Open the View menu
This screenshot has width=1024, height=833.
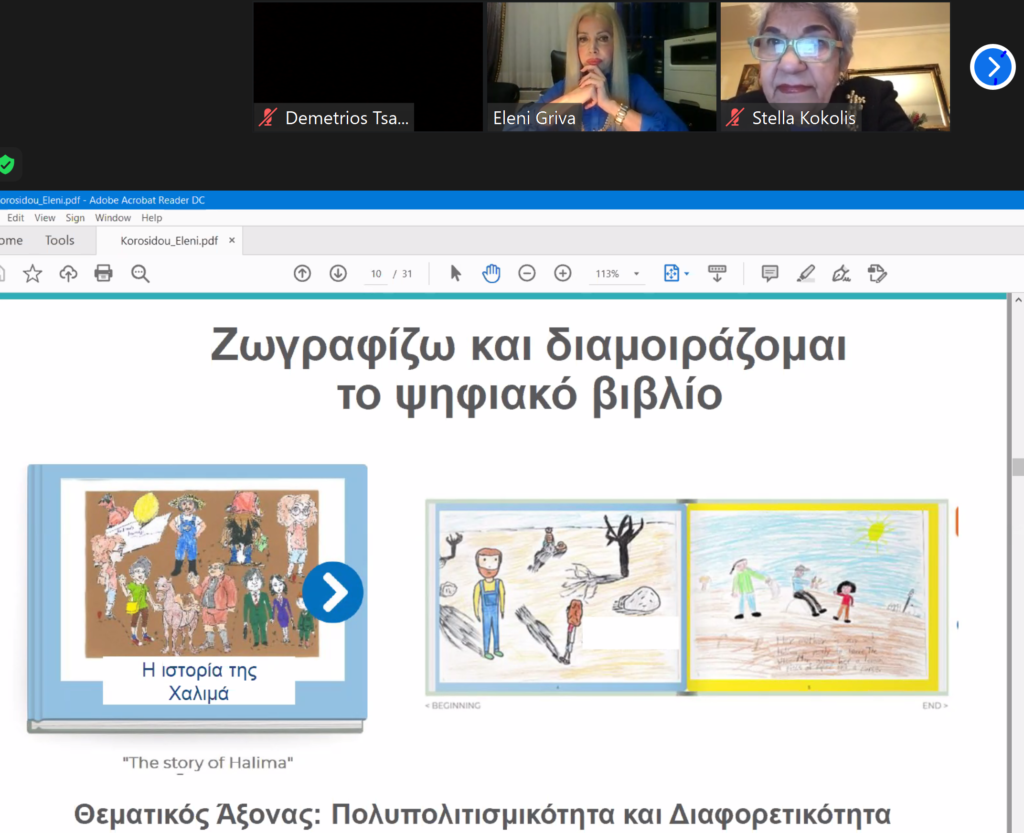click(45, 218)
